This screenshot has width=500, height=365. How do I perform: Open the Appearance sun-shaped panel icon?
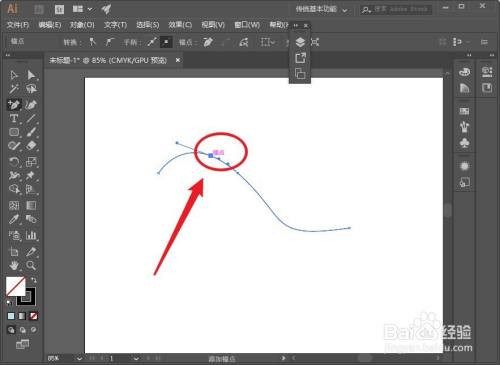click(x=464, y=166)
